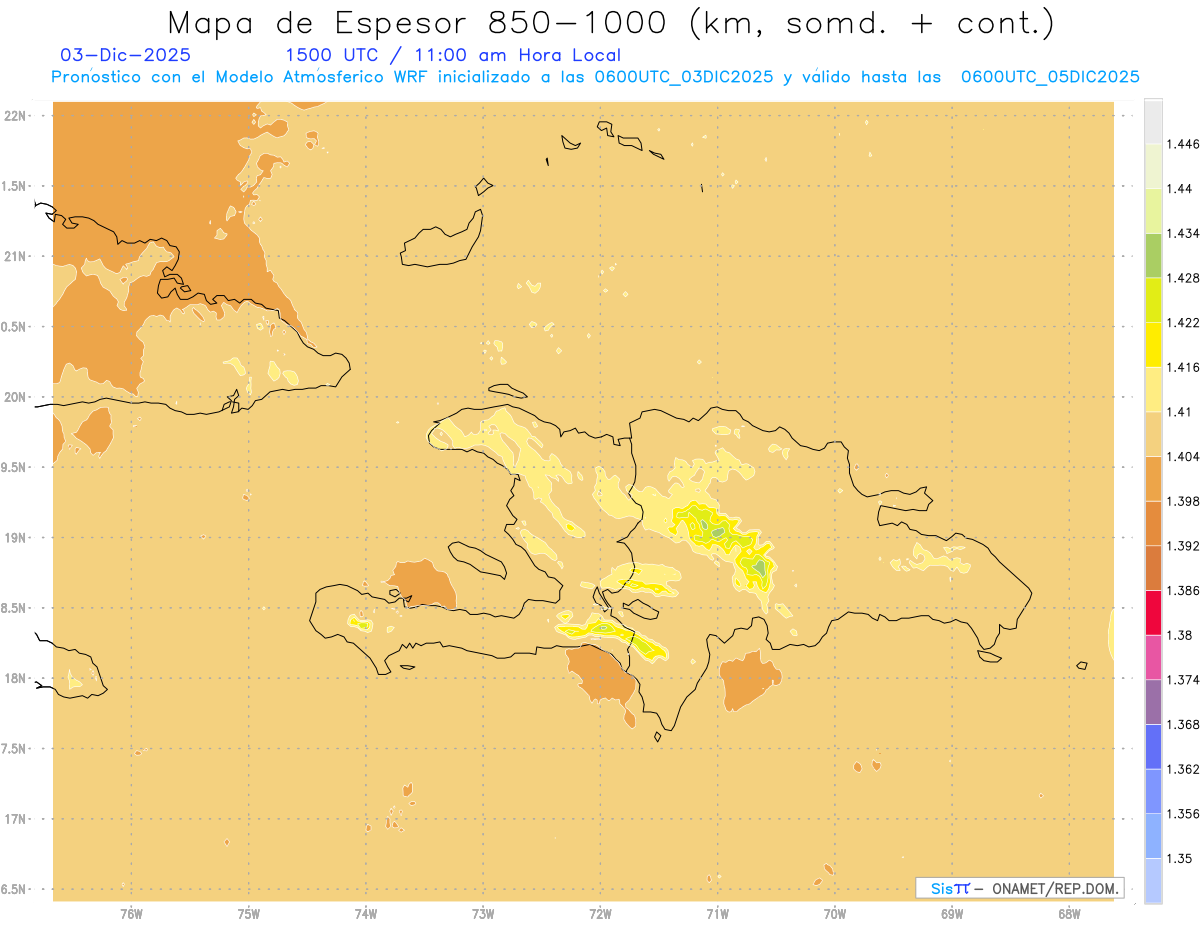Click the pale yellow 1.41–1.416 colorbar segment

tap(1153, 389)
